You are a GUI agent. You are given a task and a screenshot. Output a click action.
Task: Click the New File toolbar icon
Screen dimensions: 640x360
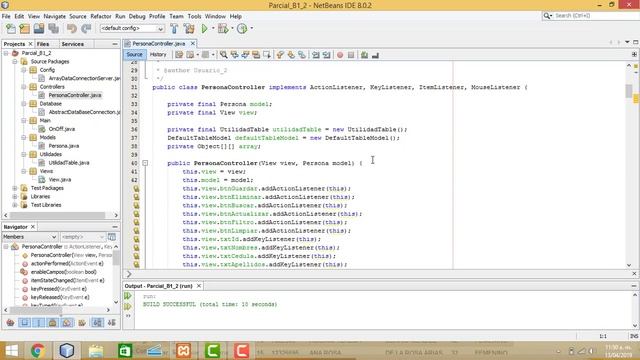[x=11, y=29]
